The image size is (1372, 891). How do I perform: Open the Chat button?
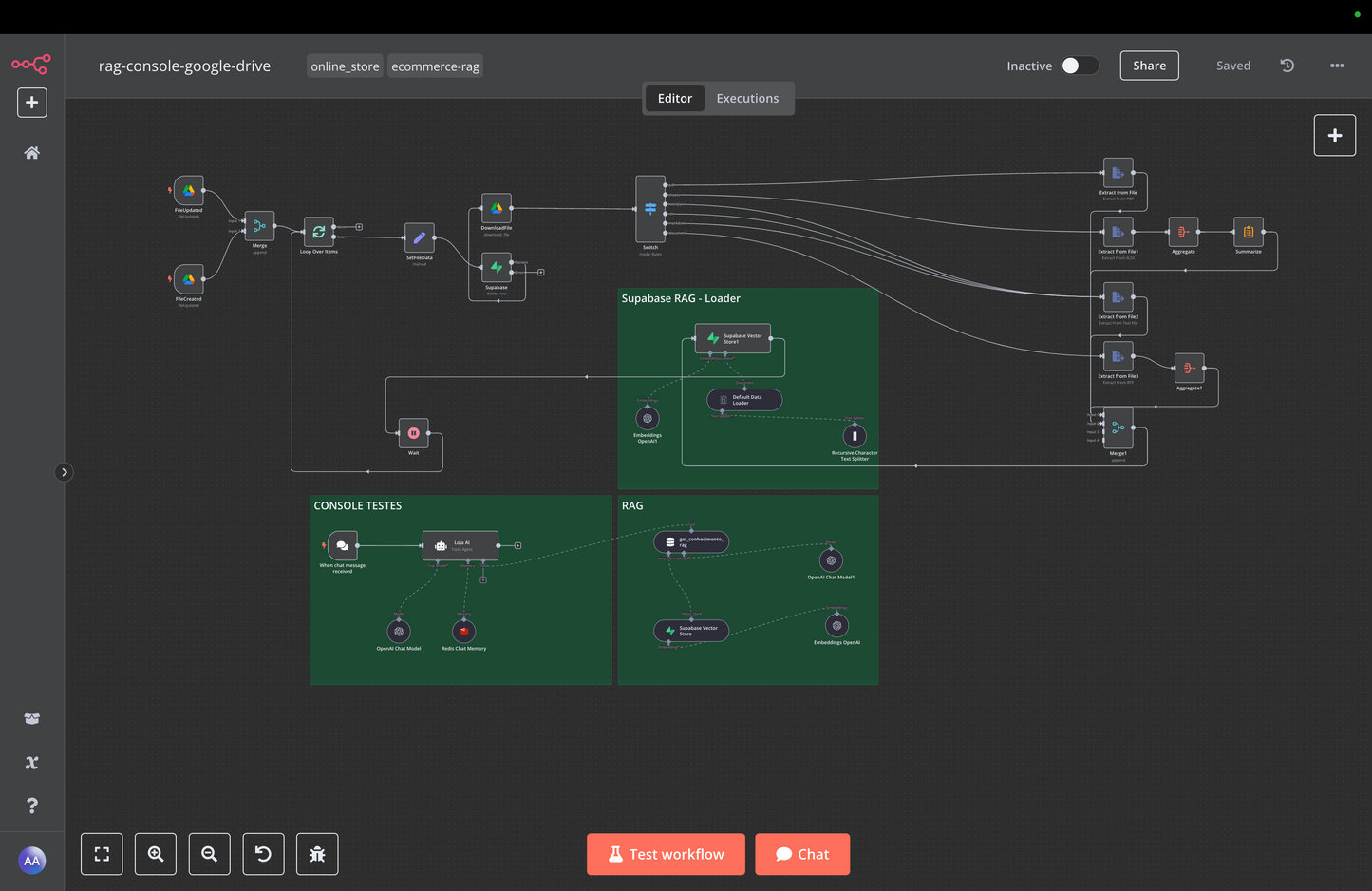802,854
